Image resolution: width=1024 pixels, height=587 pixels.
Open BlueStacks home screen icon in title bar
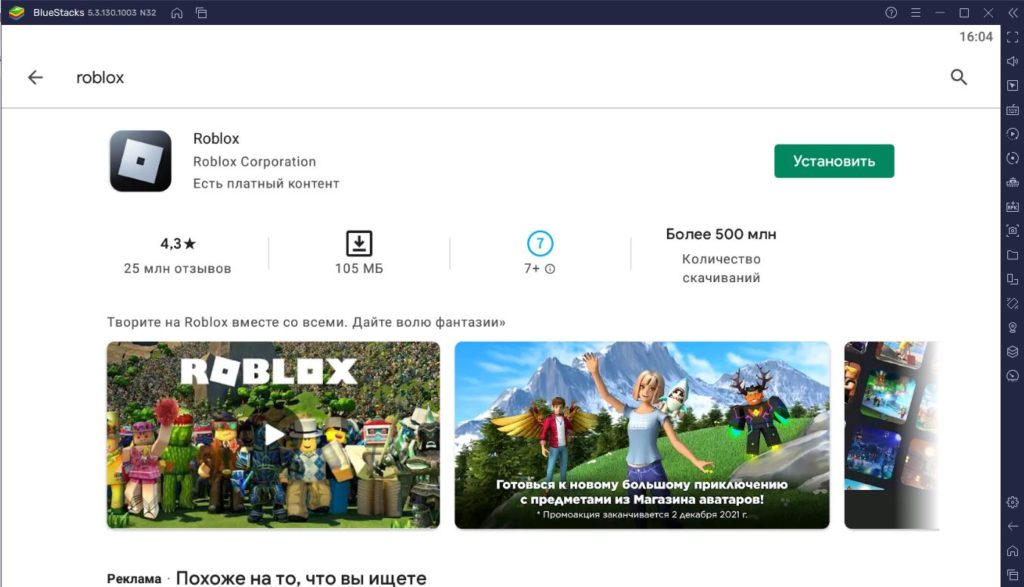[x=177, y=12]
